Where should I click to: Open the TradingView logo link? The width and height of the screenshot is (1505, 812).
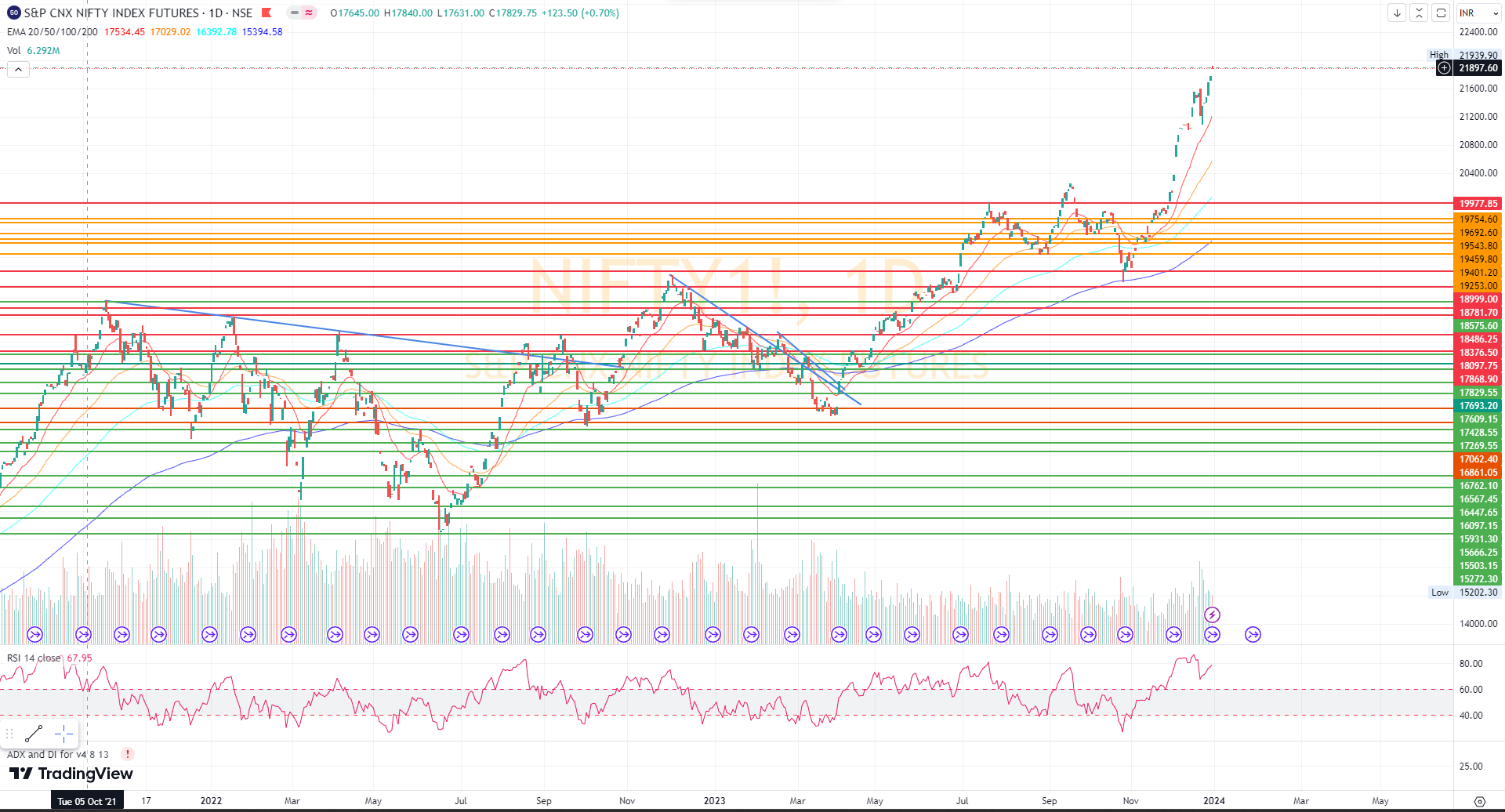pos(71,774)
